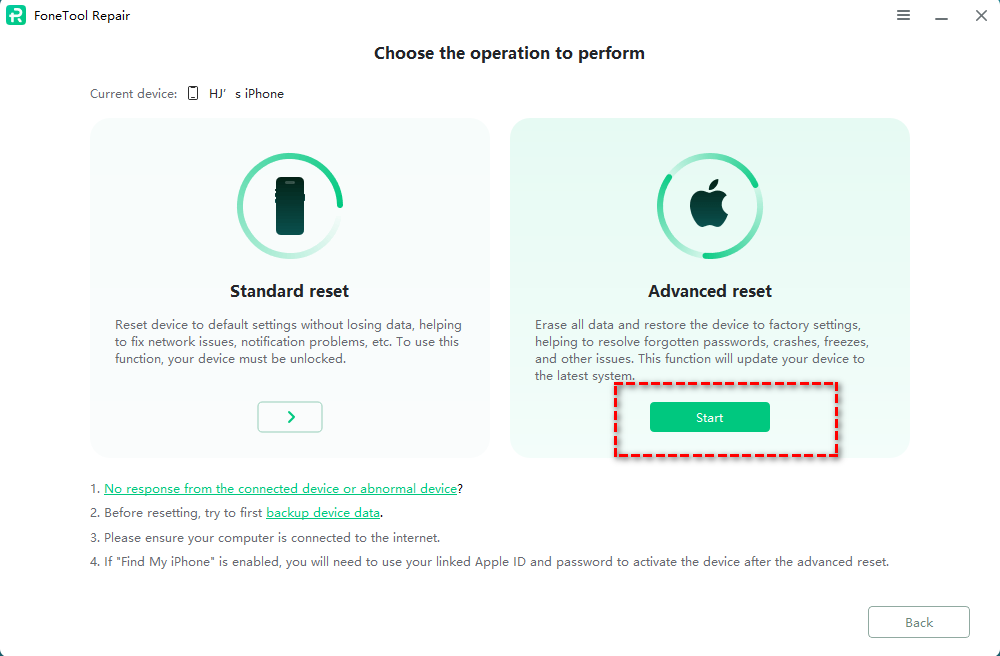Image resolution: width=1000 pixels, height=656 pixels.
Task: Go Back to the previous screen
Action: coord(918,622)
